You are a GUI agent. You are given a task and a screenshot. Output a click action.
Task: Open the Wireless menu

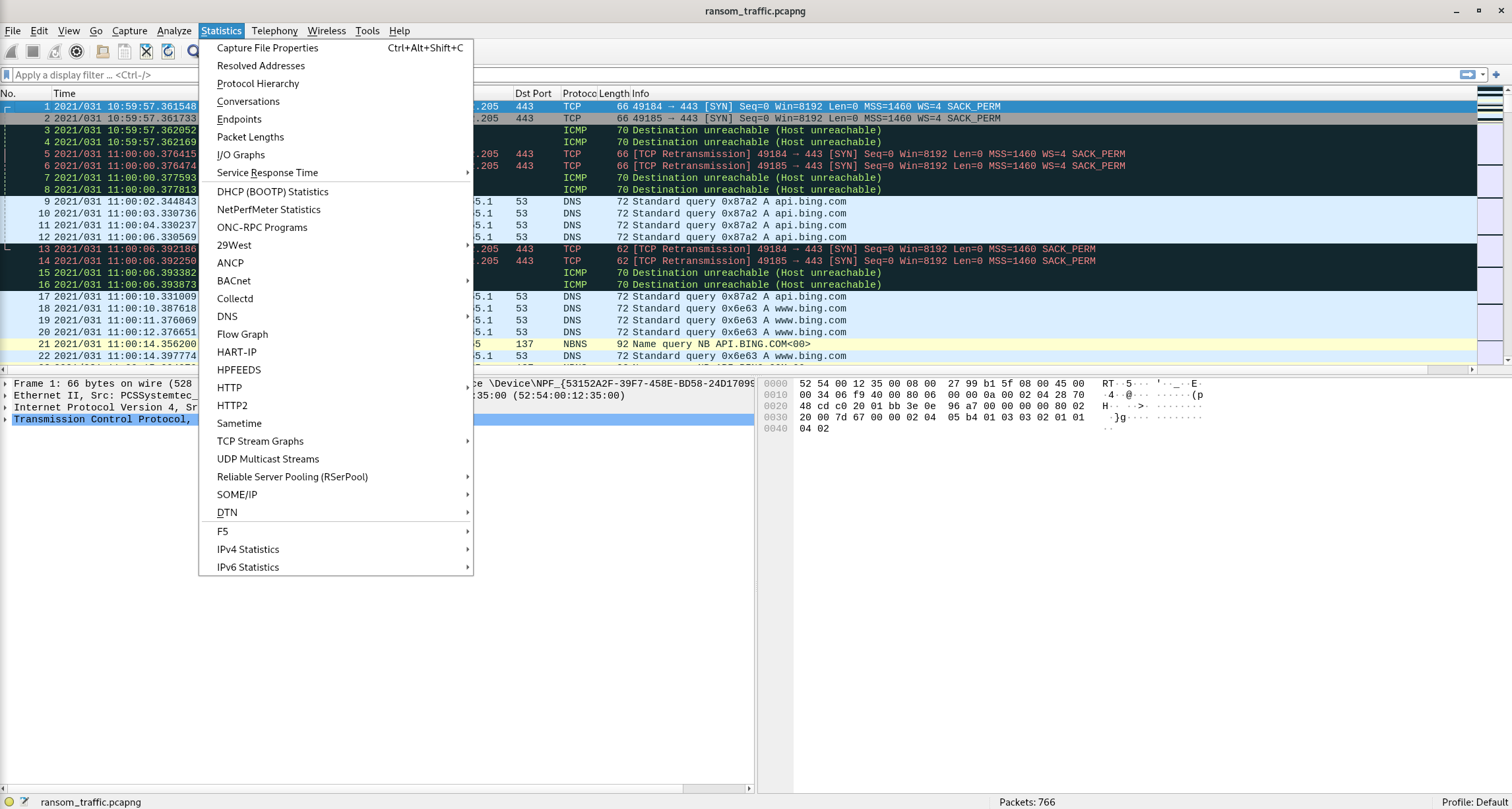[x=327, y=30]
